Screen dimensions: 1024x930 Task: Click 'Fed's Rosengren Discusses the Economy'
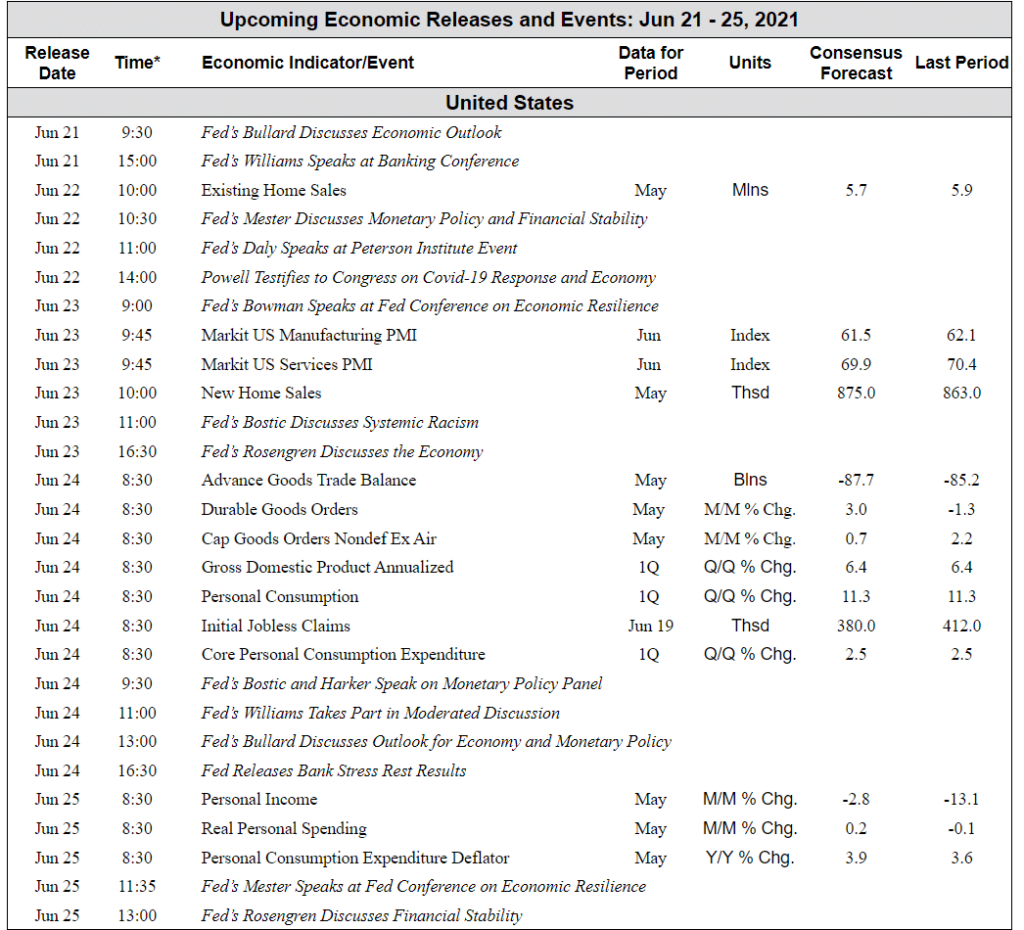click(342, 452)
